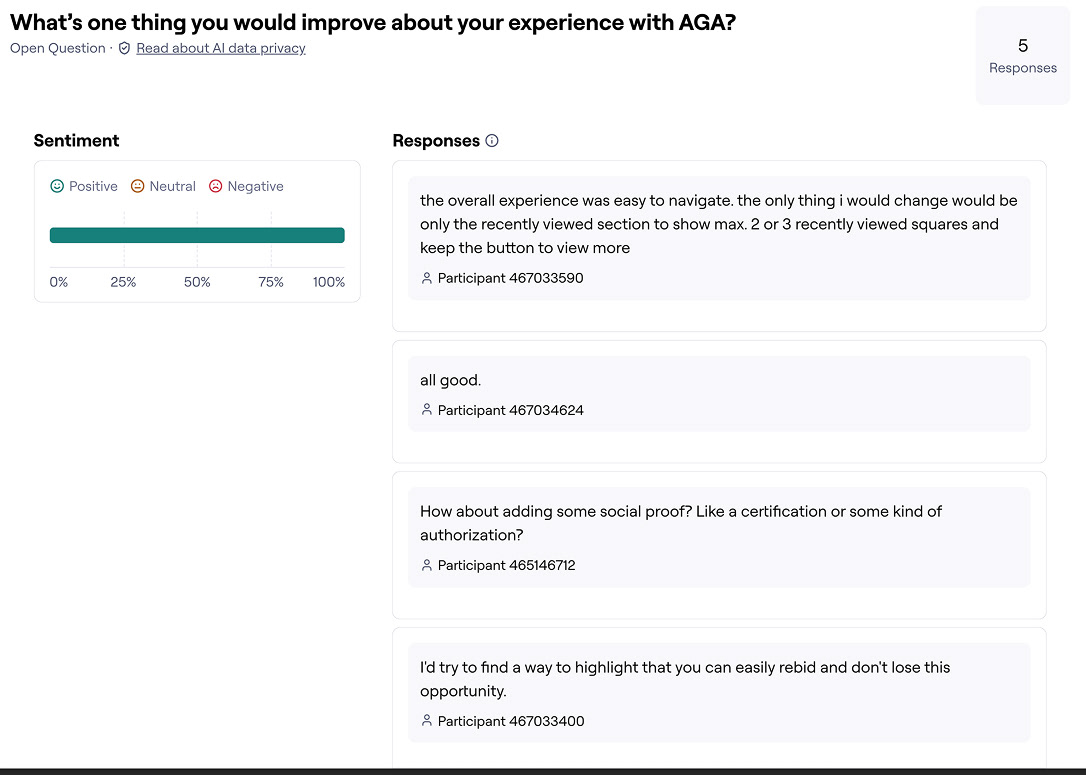Click the shield icon beside AI data privacy

[x=124, y=48]
